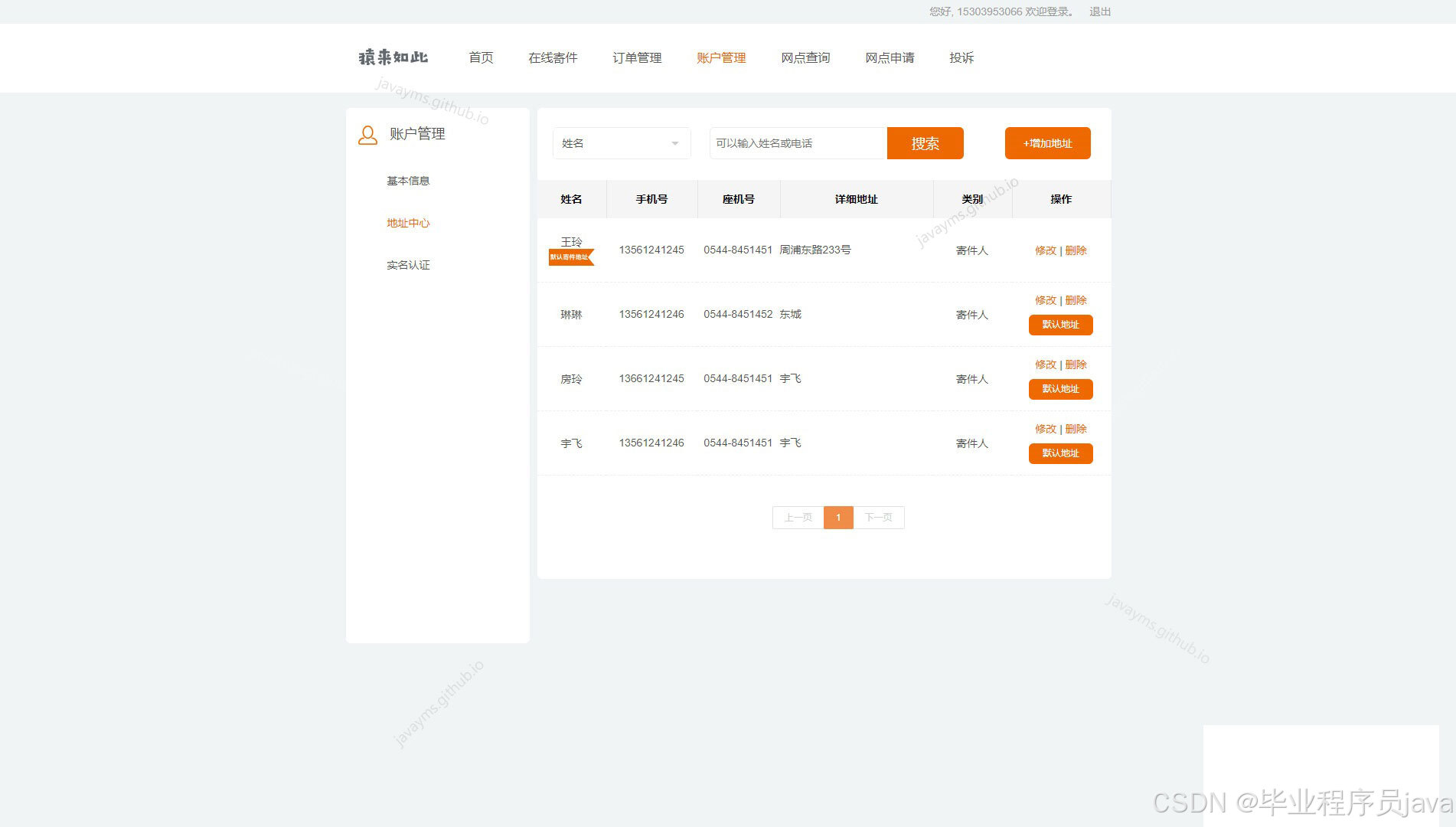Open the 姓名 search-type dropdown
This screenshot has height=827, width=1456.
622,143
